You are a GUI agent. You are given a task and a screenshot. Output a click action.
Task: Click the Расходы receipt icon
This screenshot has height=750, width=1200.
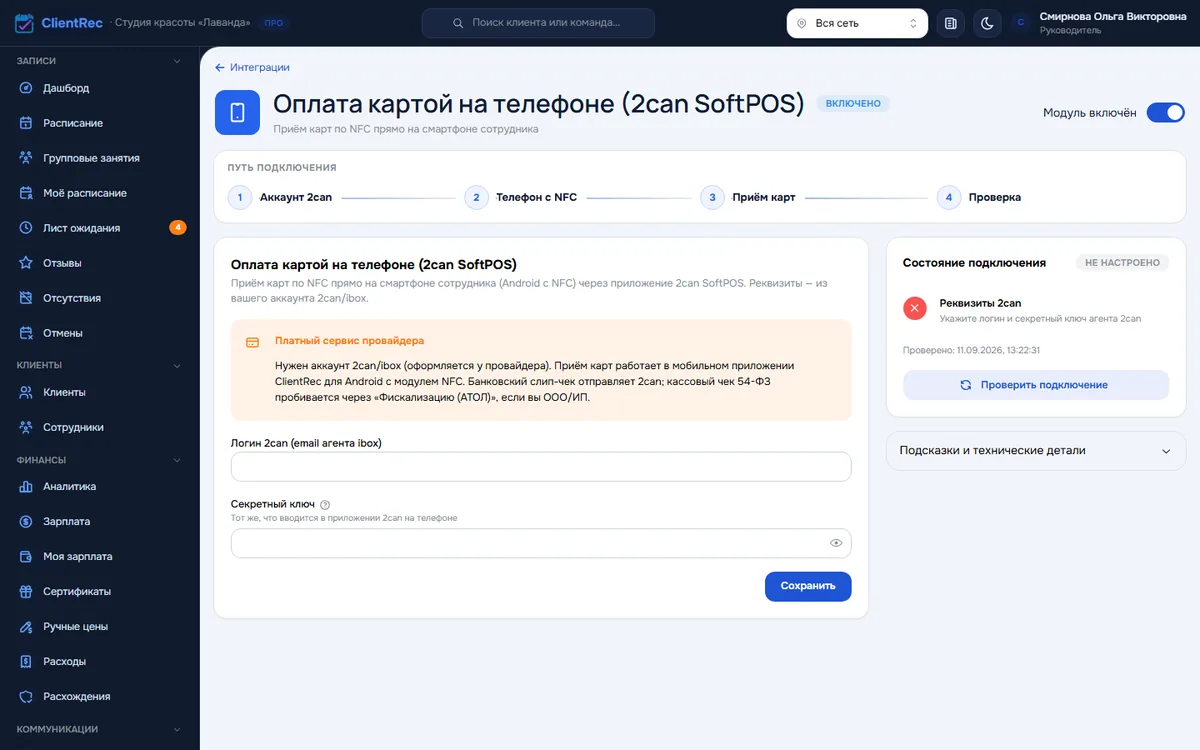click(27, 662)
